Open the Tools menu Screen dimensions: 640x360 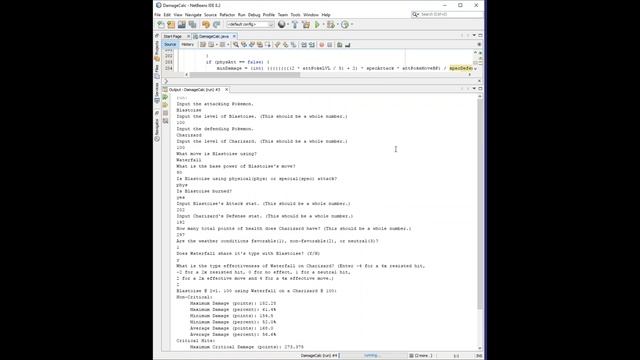296,15
